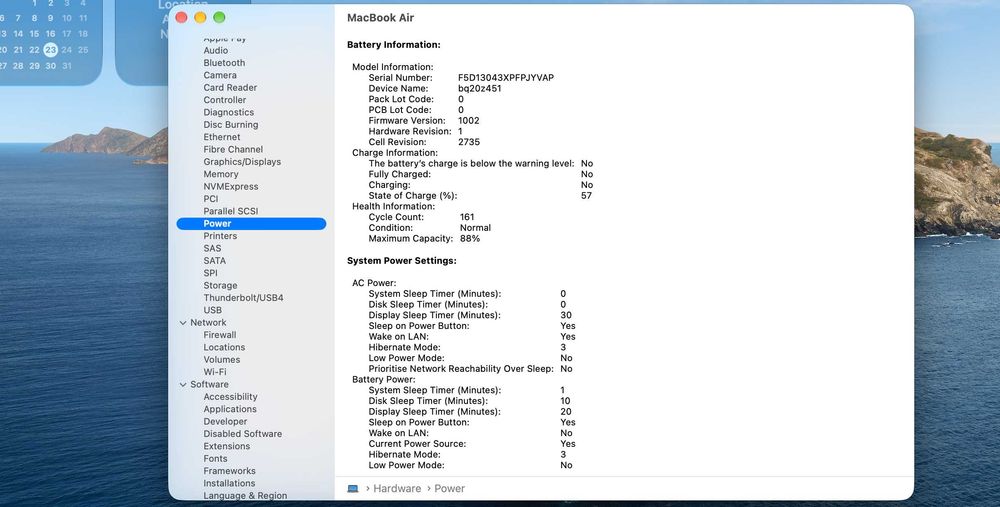This screenshot has height=507, width=1000.
Task: Select SPI in the sidebar
Action: 210,273
